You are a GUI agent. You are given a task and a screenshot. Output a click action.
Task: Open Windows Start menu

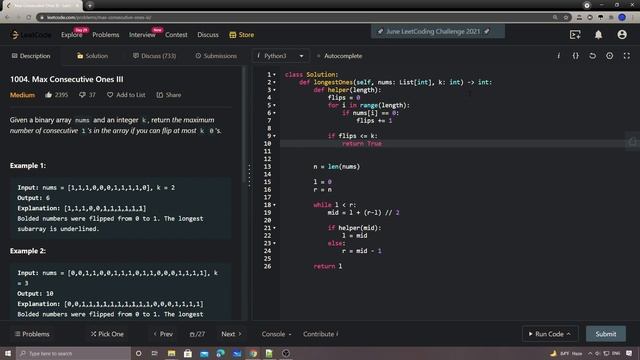(x=8, y=353)
